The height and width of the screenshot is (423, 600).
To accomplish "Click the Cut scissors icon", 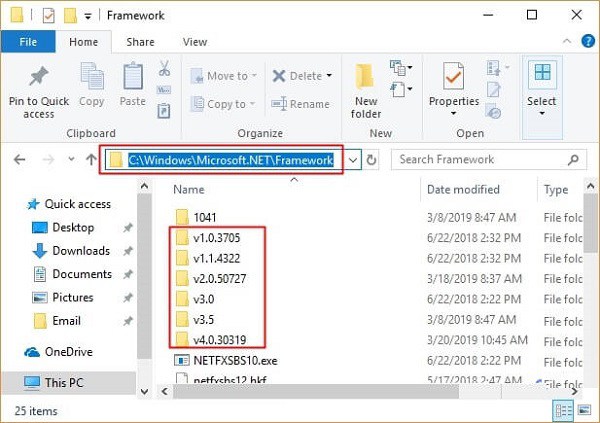I will click(x=165, y=70).
